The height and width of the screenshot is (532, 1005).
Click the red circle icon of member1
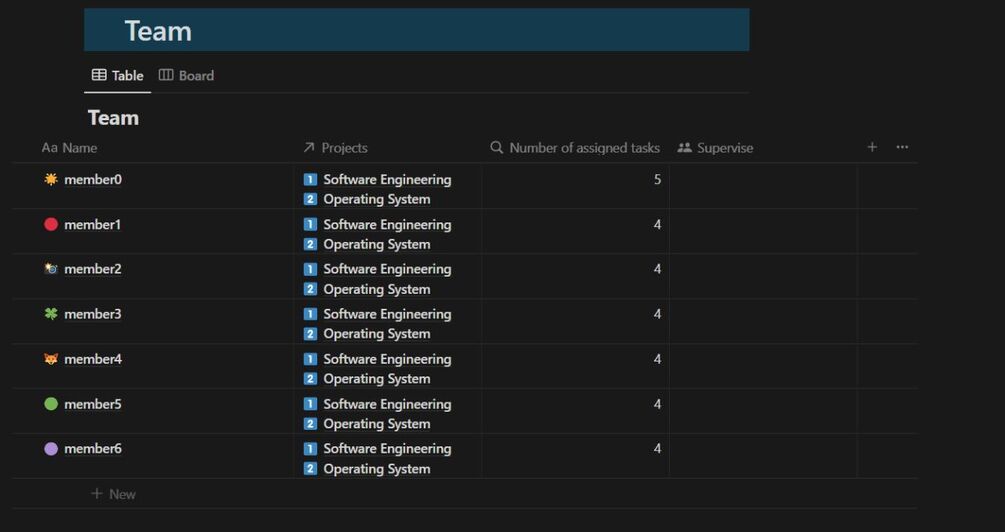point(51,224)
